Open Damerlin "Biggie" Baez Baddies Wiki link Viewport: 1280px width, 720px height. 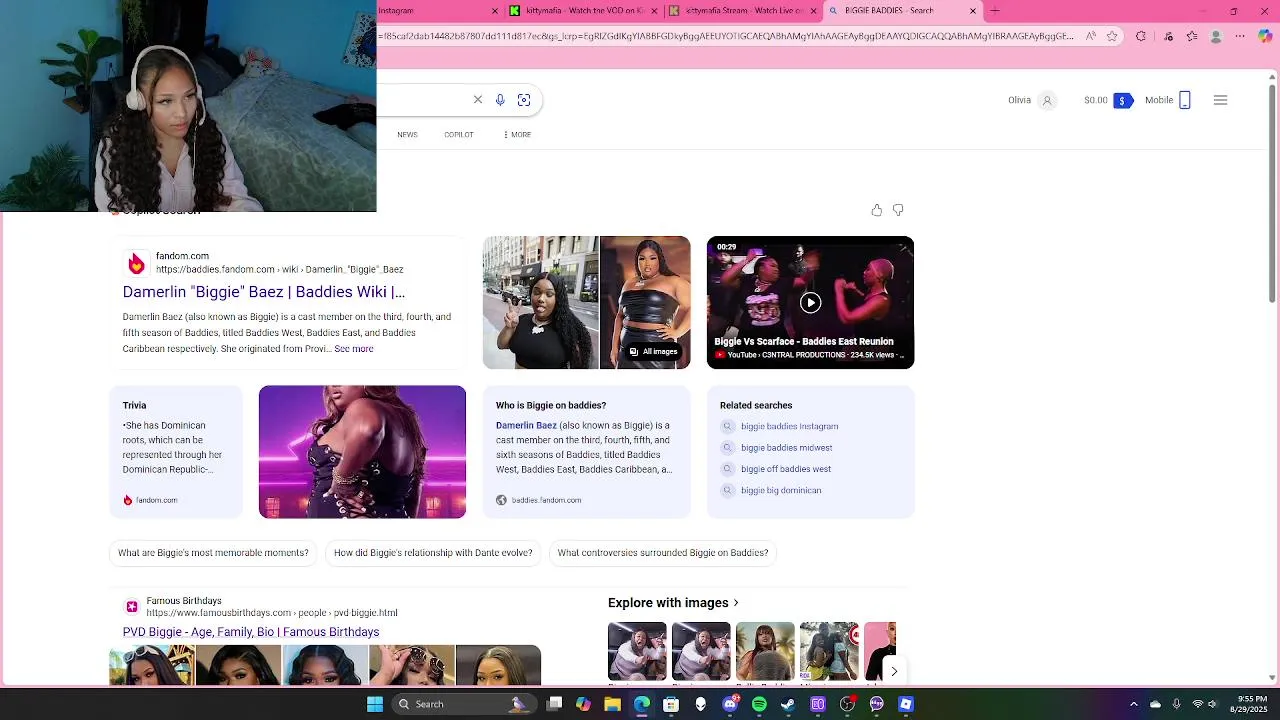pyautogui.click(x=264, y=292)
